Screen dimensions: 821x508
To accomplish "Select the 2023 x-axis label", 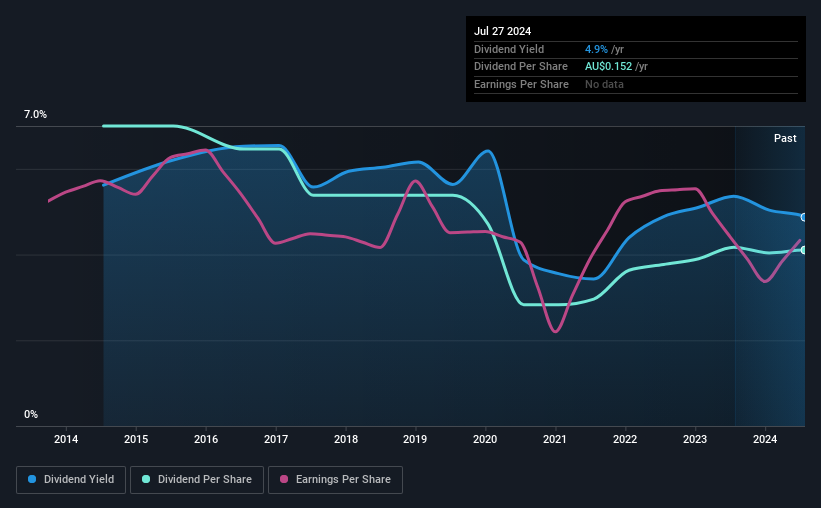I will pyautogui.click(x=695, y=439).
